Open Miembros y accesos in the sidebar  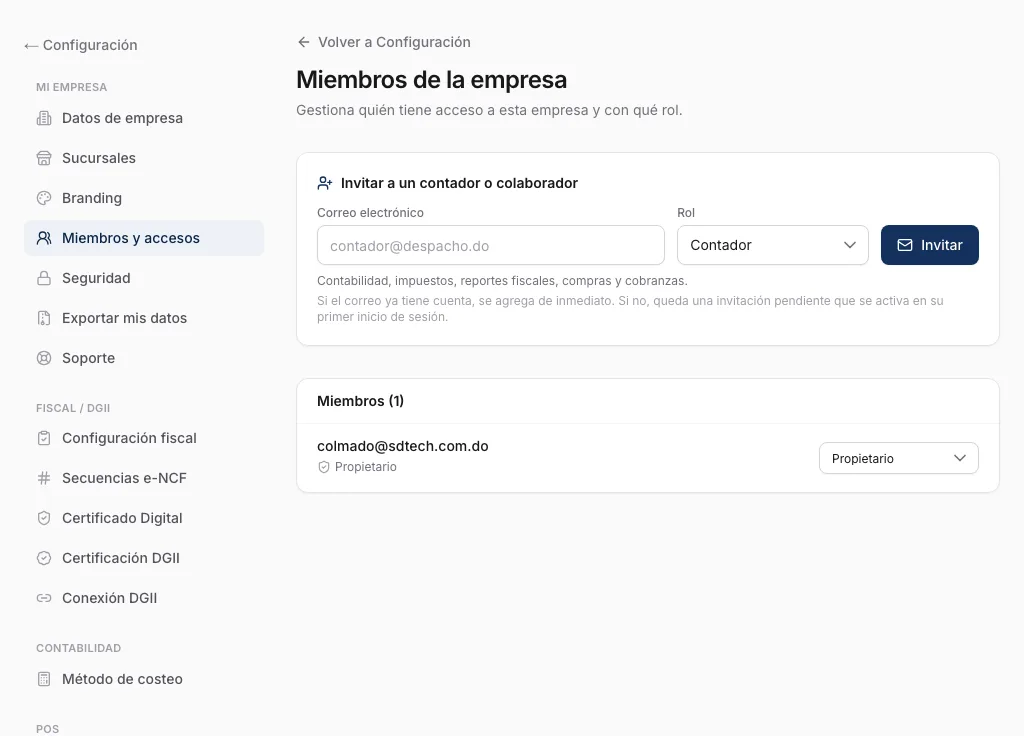[144, 238]
